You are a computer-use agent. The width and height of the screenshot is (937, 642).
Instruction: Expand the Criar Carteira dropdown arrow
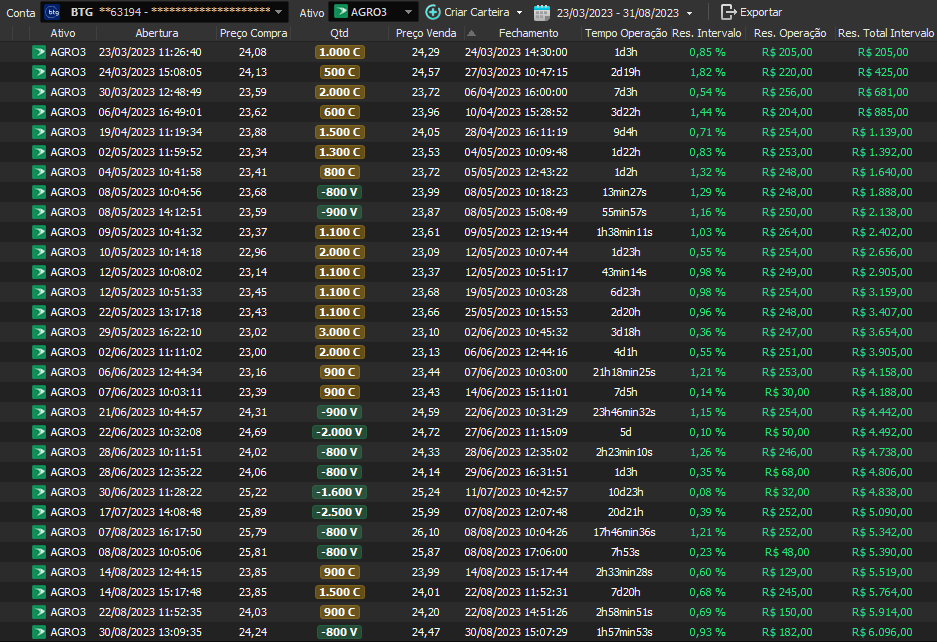tap(519, 13)
